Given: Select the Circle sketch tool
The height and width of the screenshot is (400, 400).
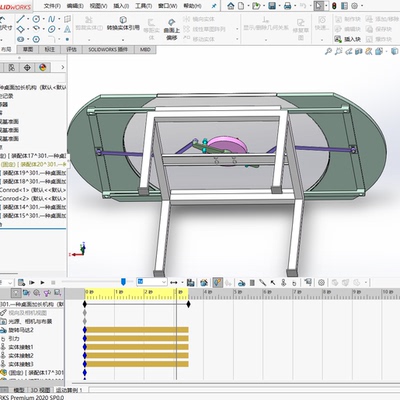Looking at the screenshot, I should coord(36,19).
